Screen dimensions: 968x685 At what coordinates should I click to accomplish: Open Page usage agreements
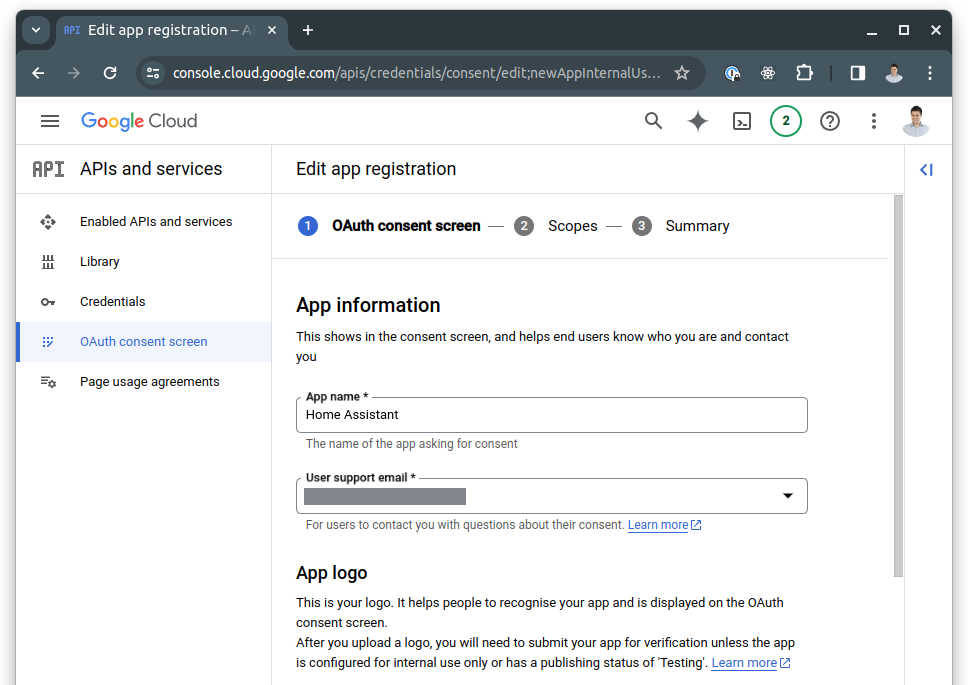[144, 382]
